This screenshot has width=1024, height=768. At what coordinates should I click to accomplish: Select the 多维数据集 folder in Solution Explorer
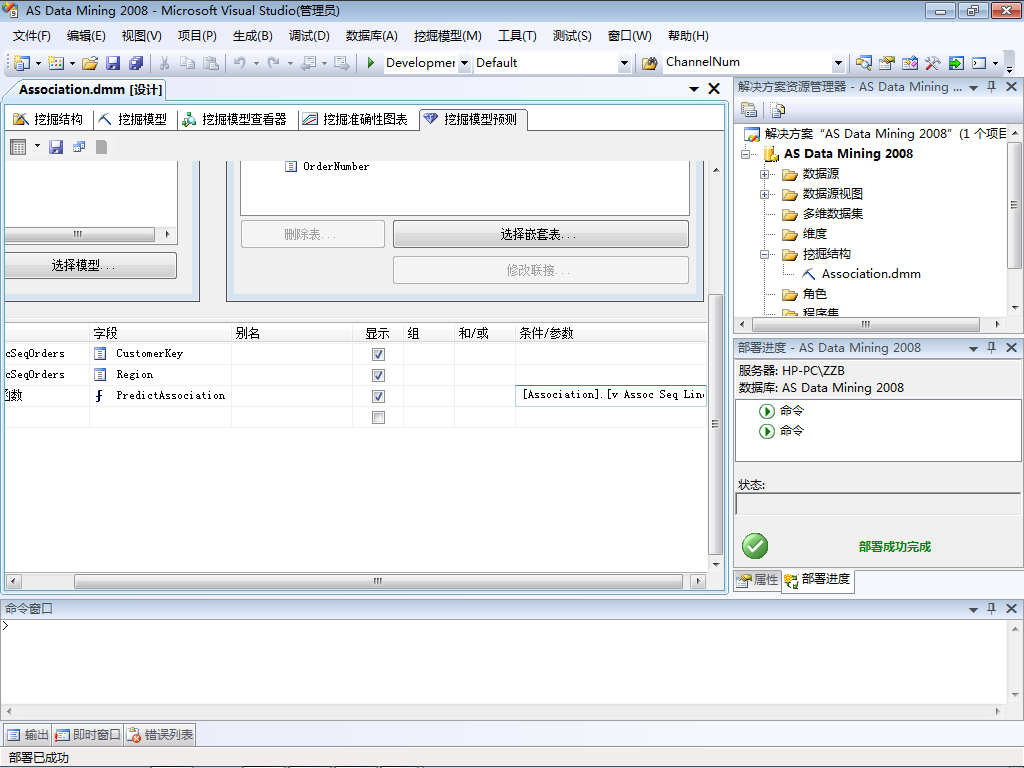(832, 214)
